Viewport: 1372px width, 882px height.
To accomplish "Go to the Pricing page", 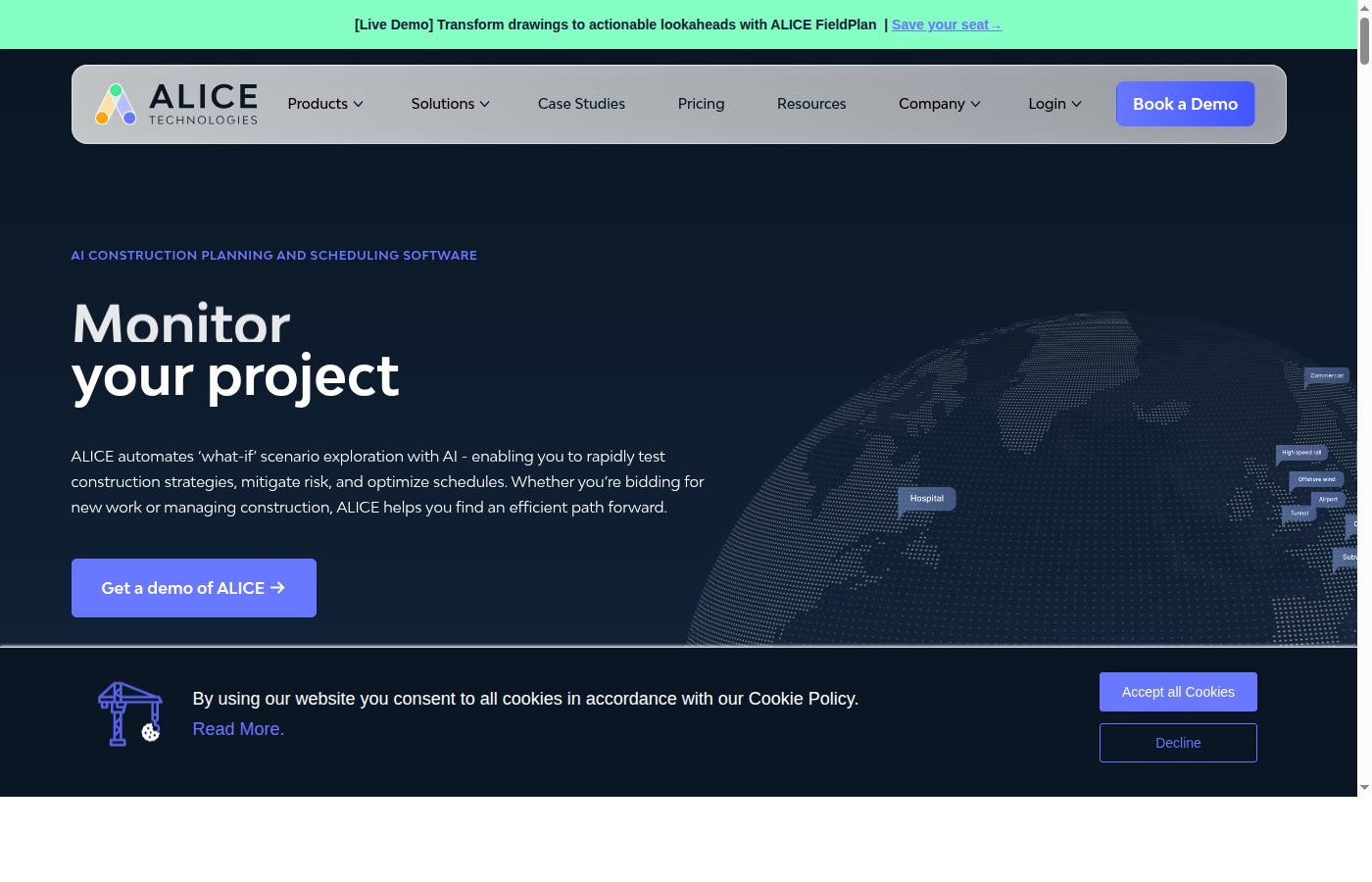I will [701, 104].
